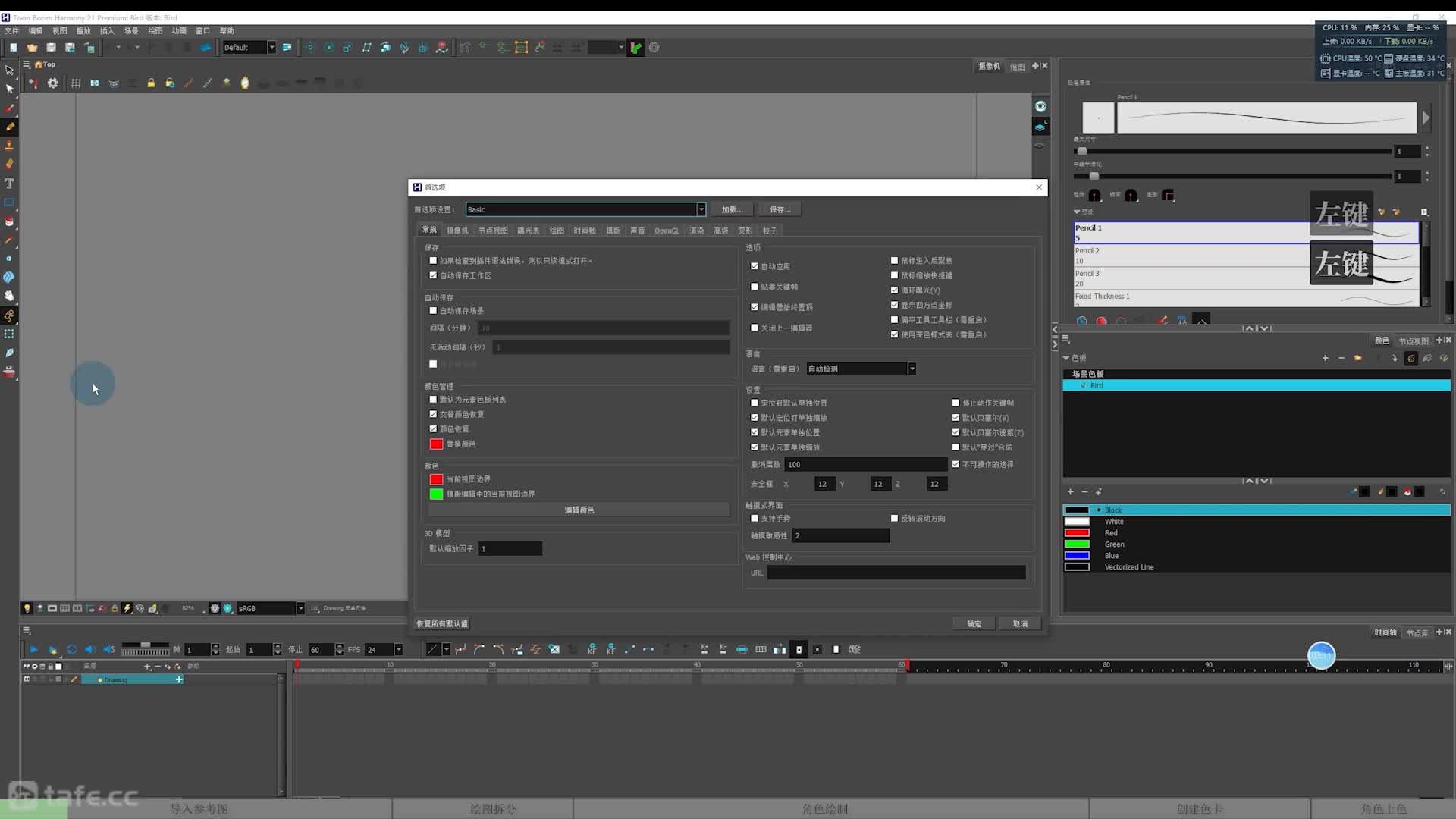Click the 编辑颜色 button
The width and height of the screenshot is (1456, 819).
tap(579, 510)
